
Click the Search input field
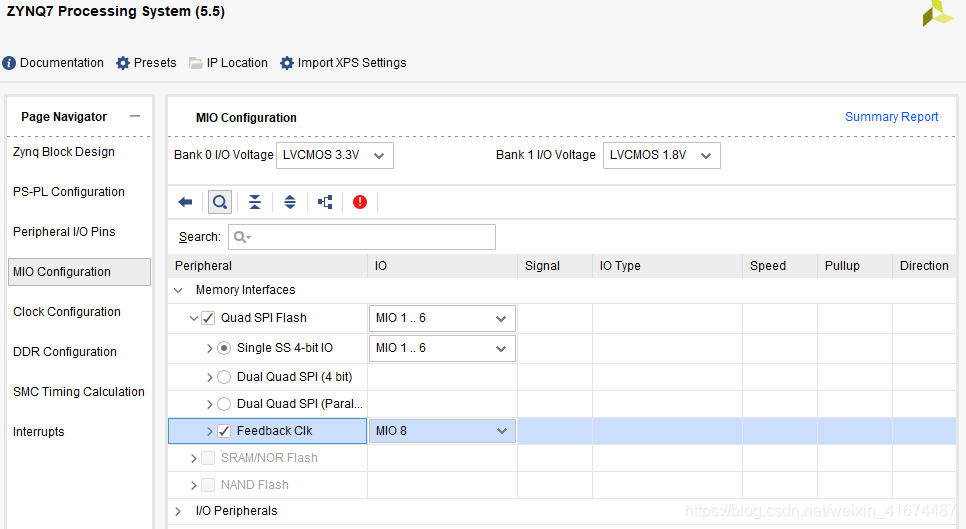tap(362, 237)
